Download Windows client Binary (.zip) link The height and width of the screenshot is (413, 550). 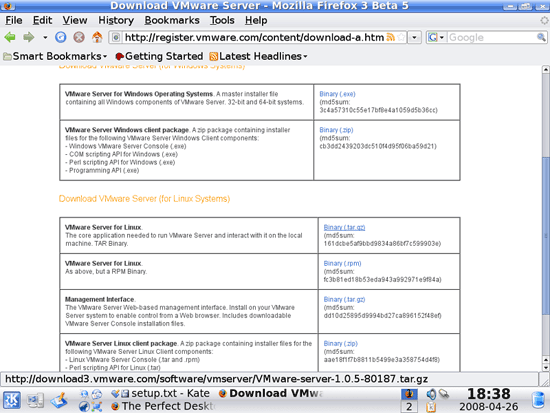[x=336, y=130]
